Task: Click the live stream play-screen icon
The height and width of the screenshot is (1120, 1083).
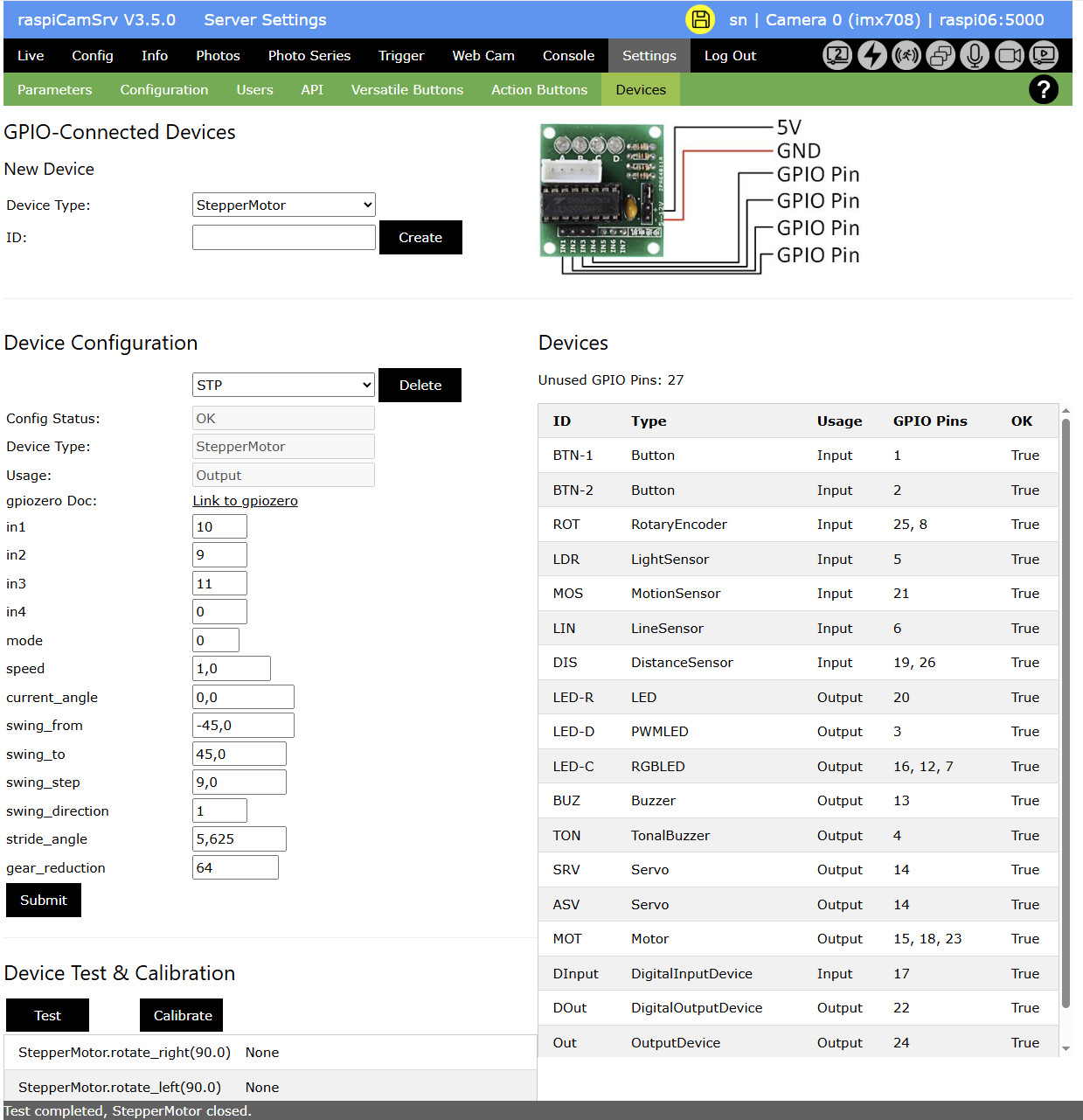Action: (1044, 56)
